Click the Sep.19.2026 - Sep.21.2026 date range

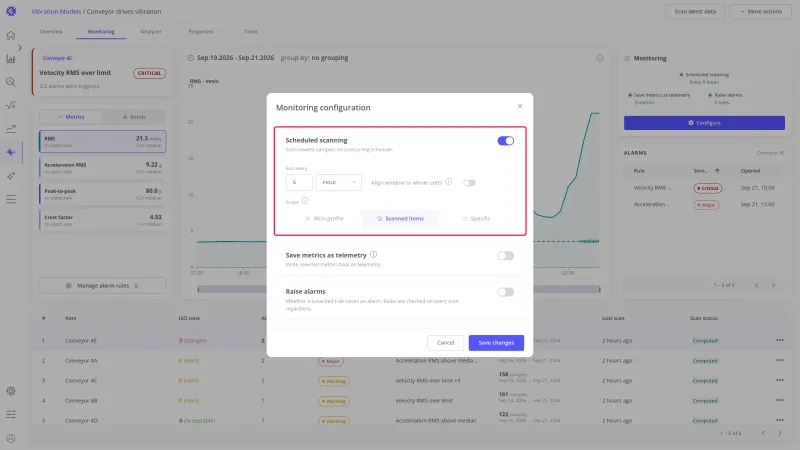tap(236, 58)
